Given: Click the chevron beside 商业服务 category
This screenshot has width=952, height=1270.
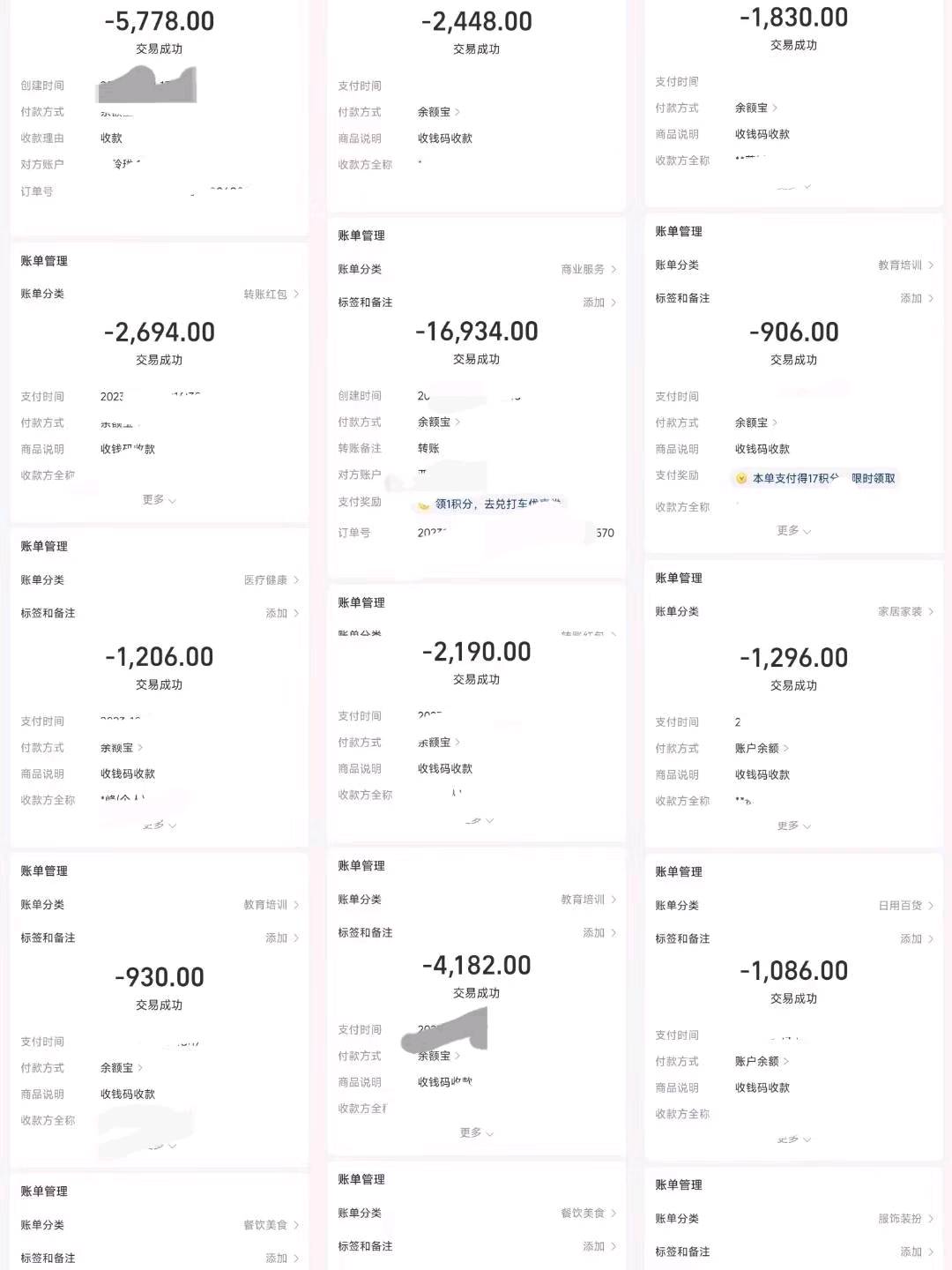Looking at the screenshot, I should 614,270.
